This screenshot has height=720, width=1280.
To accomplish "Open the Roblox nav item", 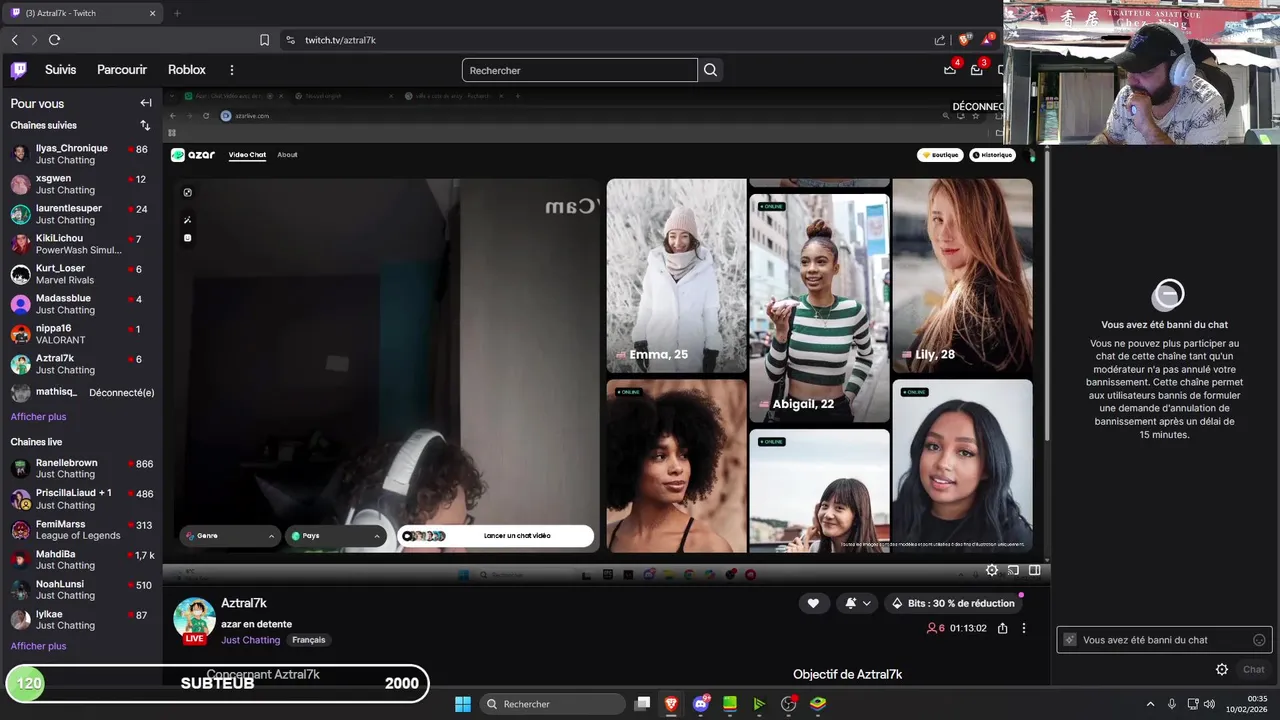I will click(x=187, y=70).
